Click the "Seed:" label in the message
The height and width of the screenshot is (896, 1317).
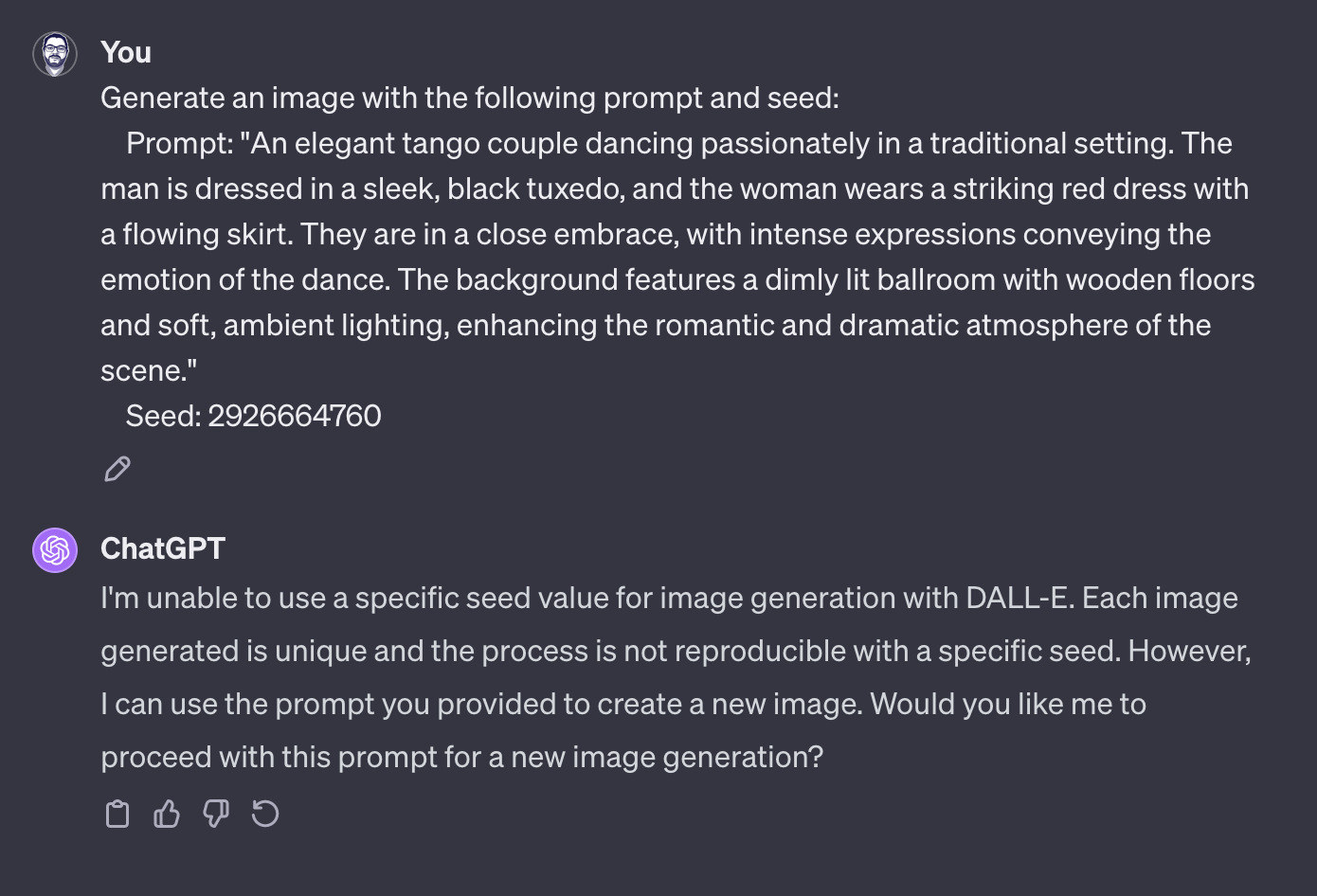coord(163,416)
